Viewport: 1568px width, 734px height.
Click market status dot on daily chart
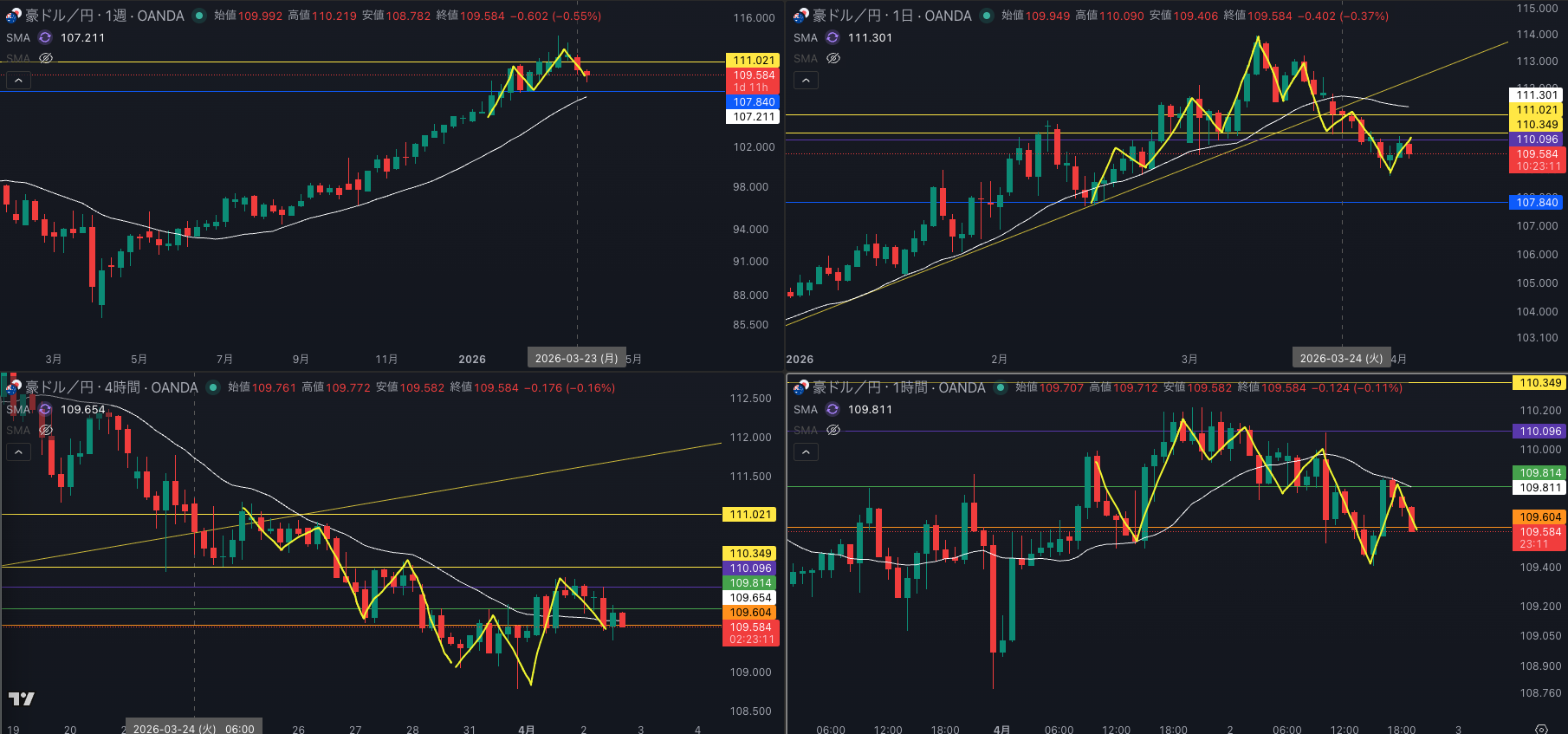(x=987, y=16)
